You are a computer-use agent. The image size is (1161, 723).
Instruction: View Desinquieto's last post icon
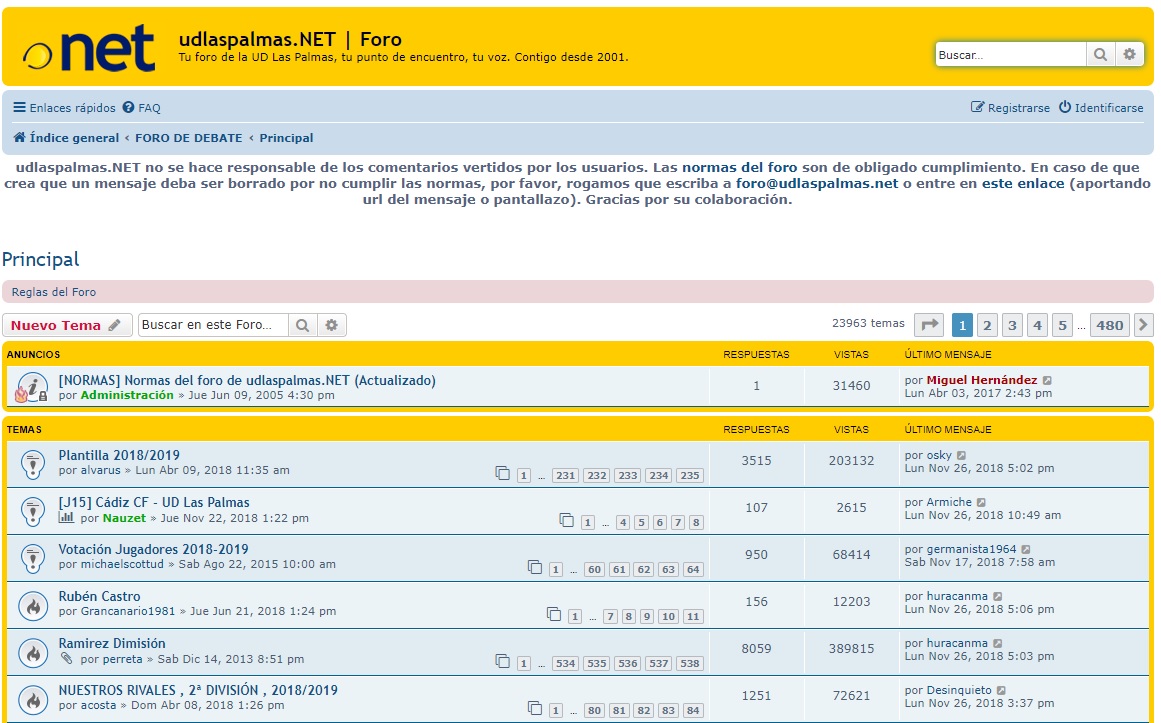[x=1001, y=690]
